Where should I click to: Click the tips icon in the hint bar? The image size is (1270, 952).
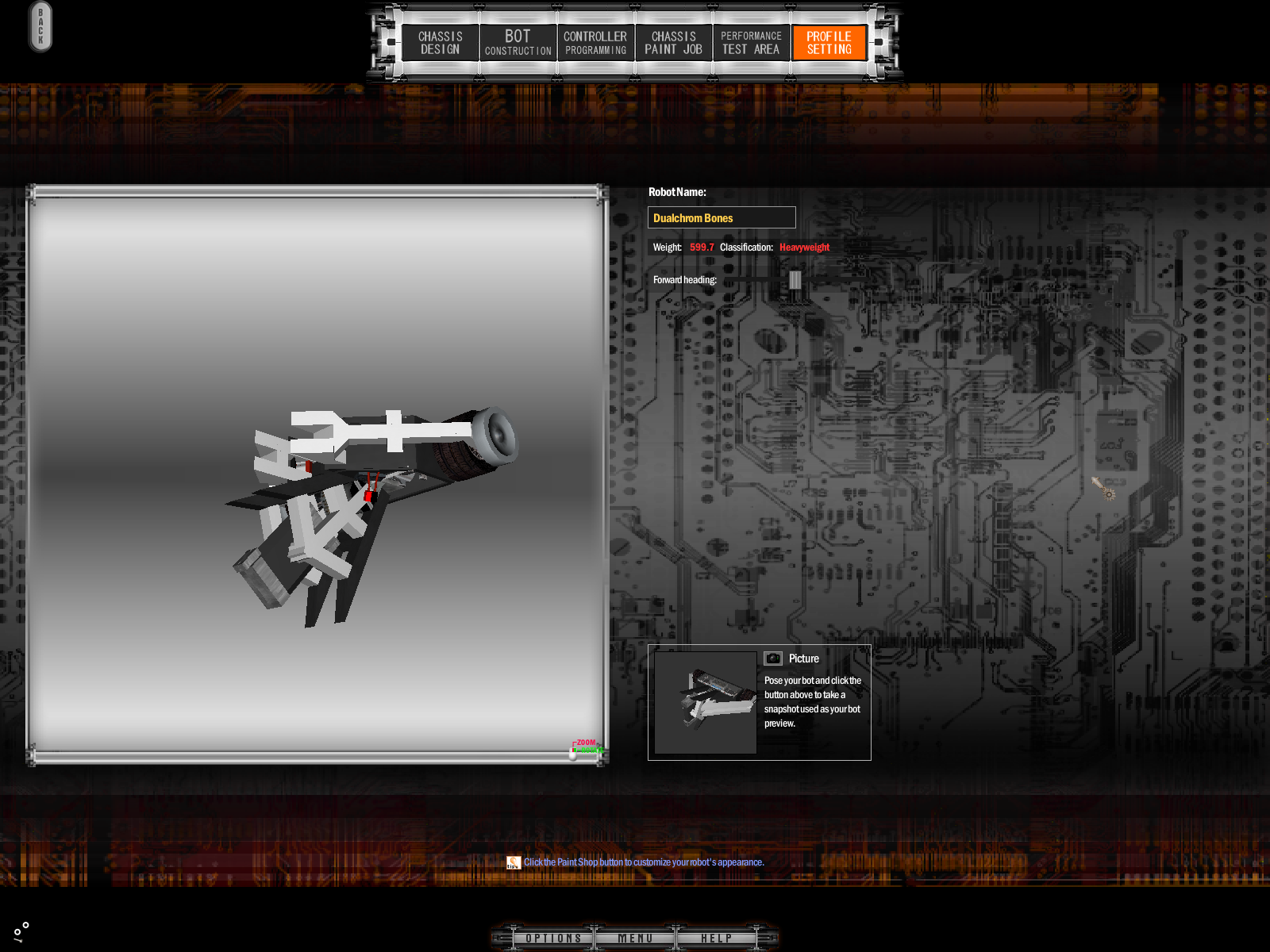(514, 862)
